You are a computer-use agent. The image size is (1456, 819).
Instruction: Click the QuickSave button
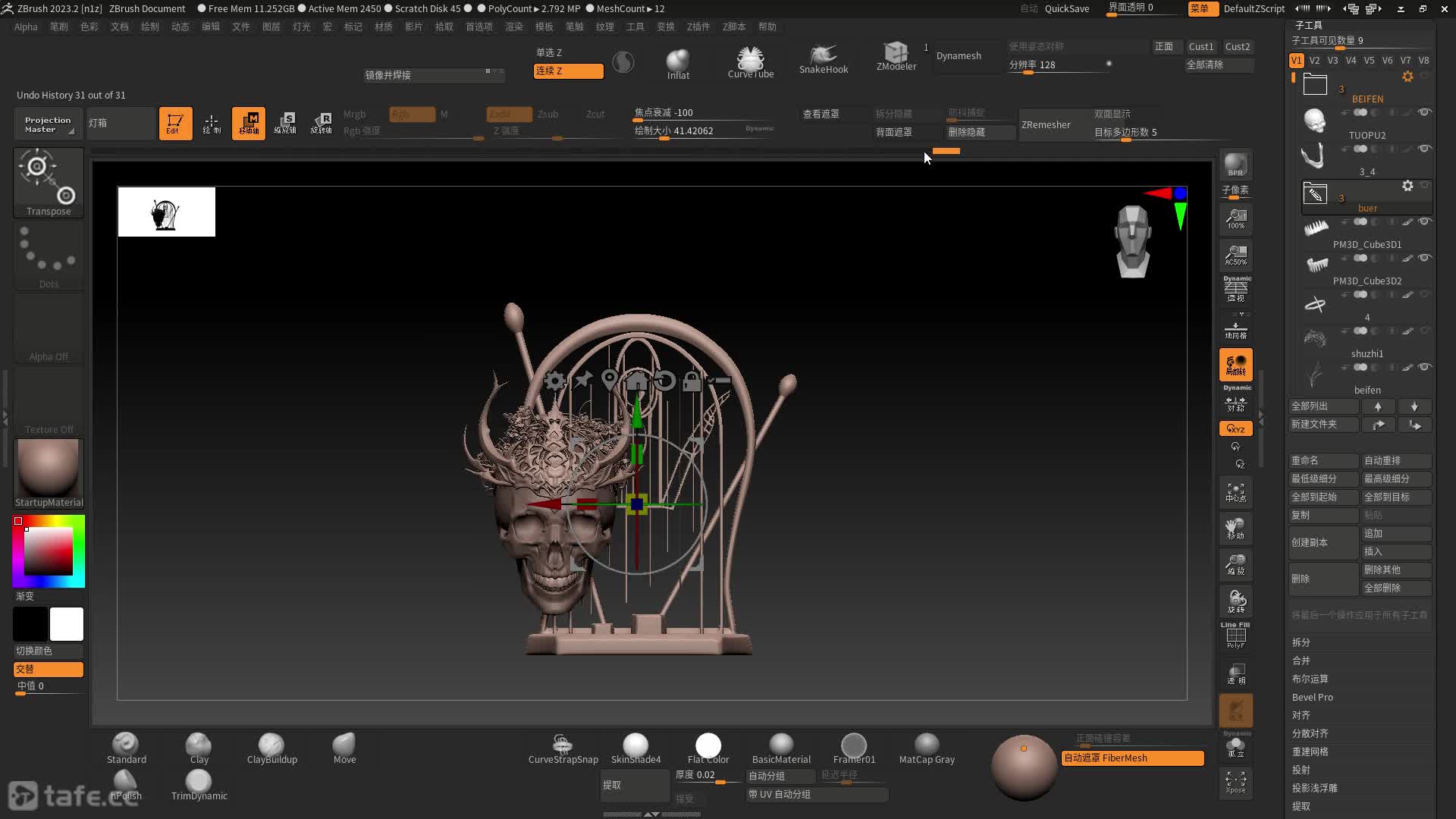pos(1067,8)
